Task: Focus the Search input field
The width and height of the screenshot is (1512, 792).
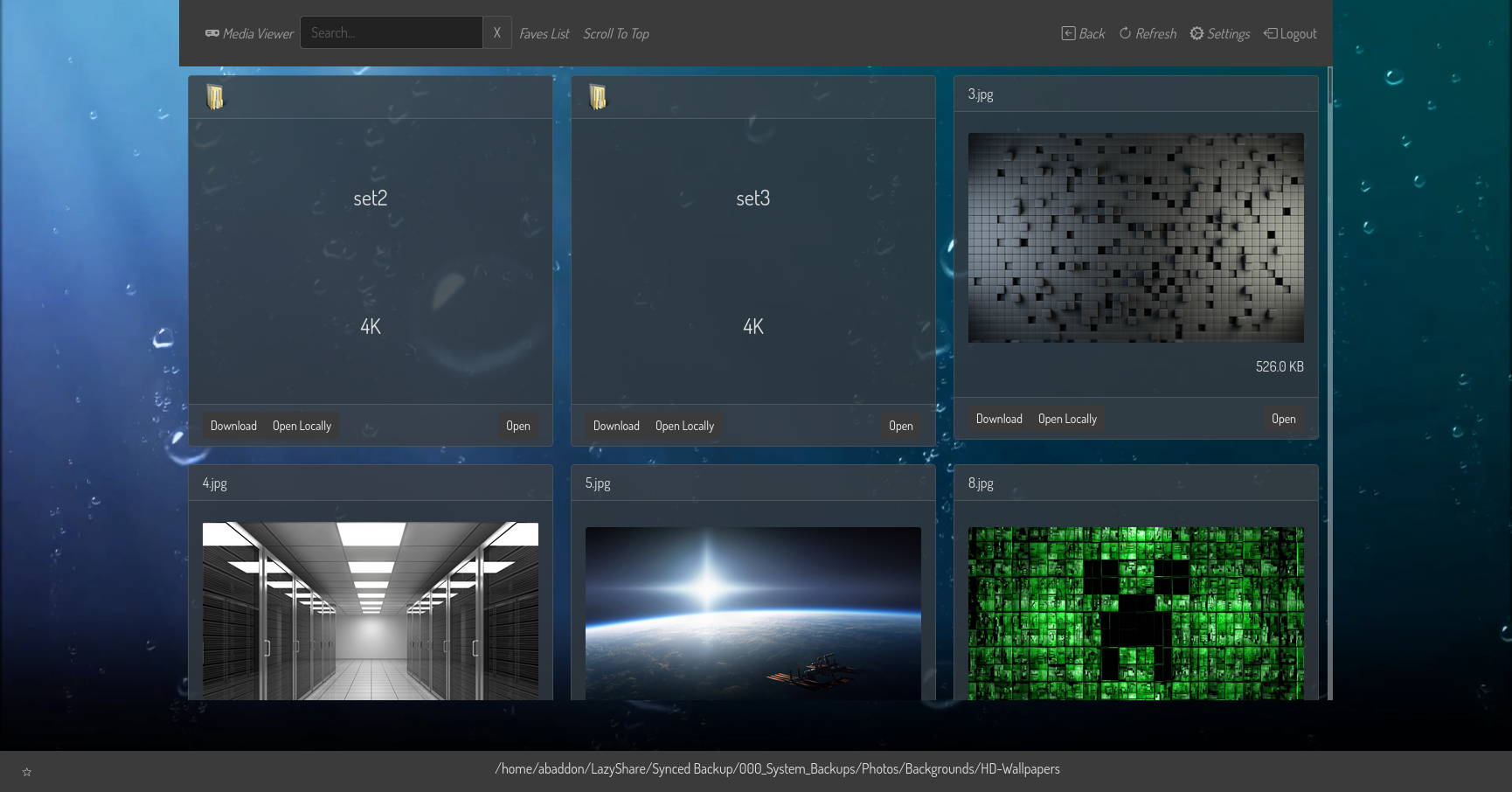Action: pyautogui.click(x=392, y=32)
